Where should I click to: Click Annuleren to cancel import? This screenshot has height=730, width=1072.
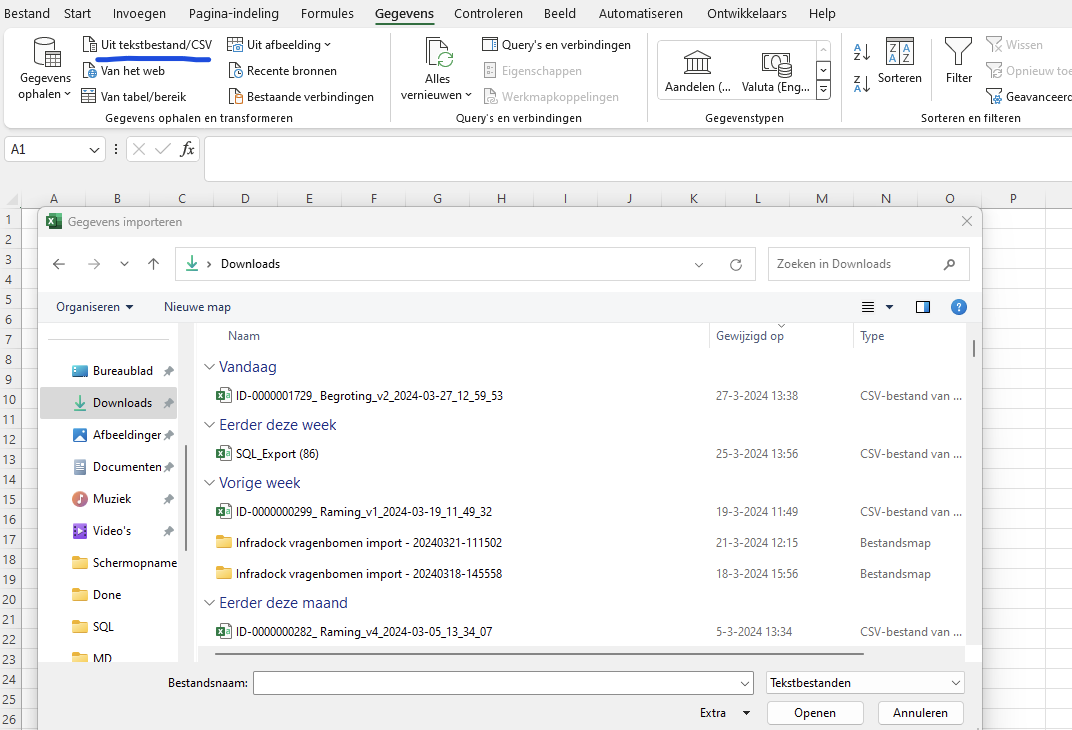920,713
